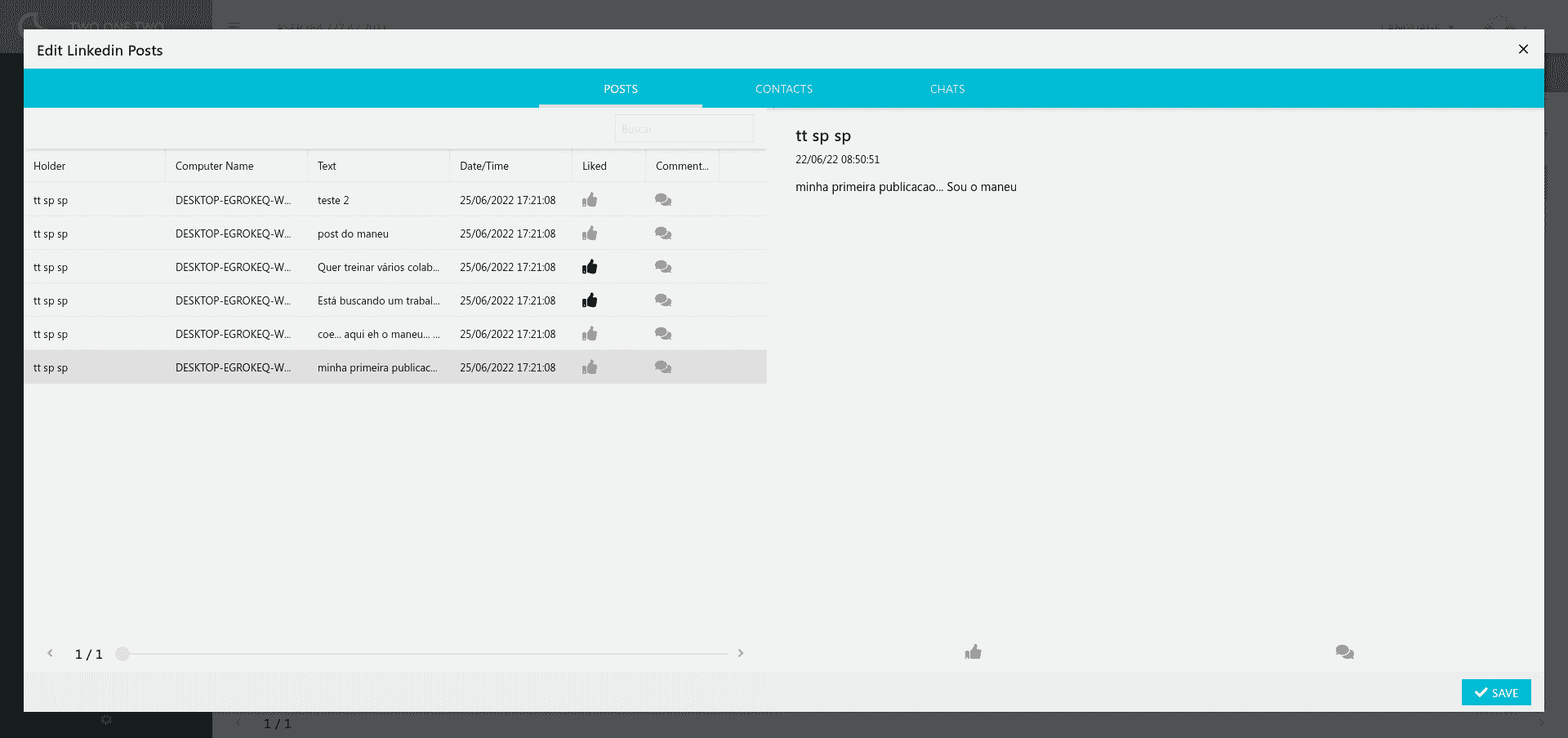The width and height of the screenshot is (1568, 738).
Task: Click the 'Edit Linkedin Posts' dialog title
Action: coord(100,50)
